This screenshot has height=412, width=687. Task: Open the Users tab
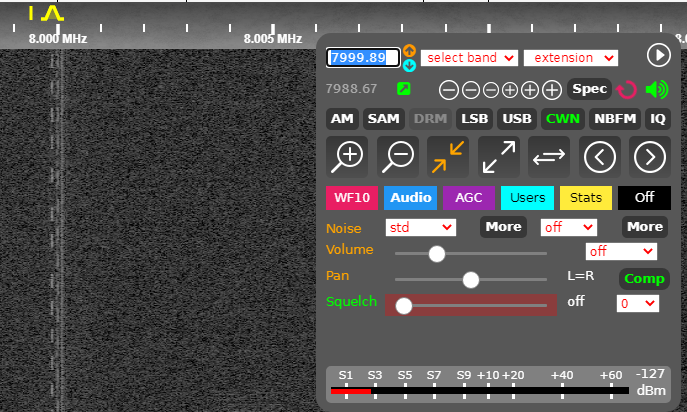(528, 198)
